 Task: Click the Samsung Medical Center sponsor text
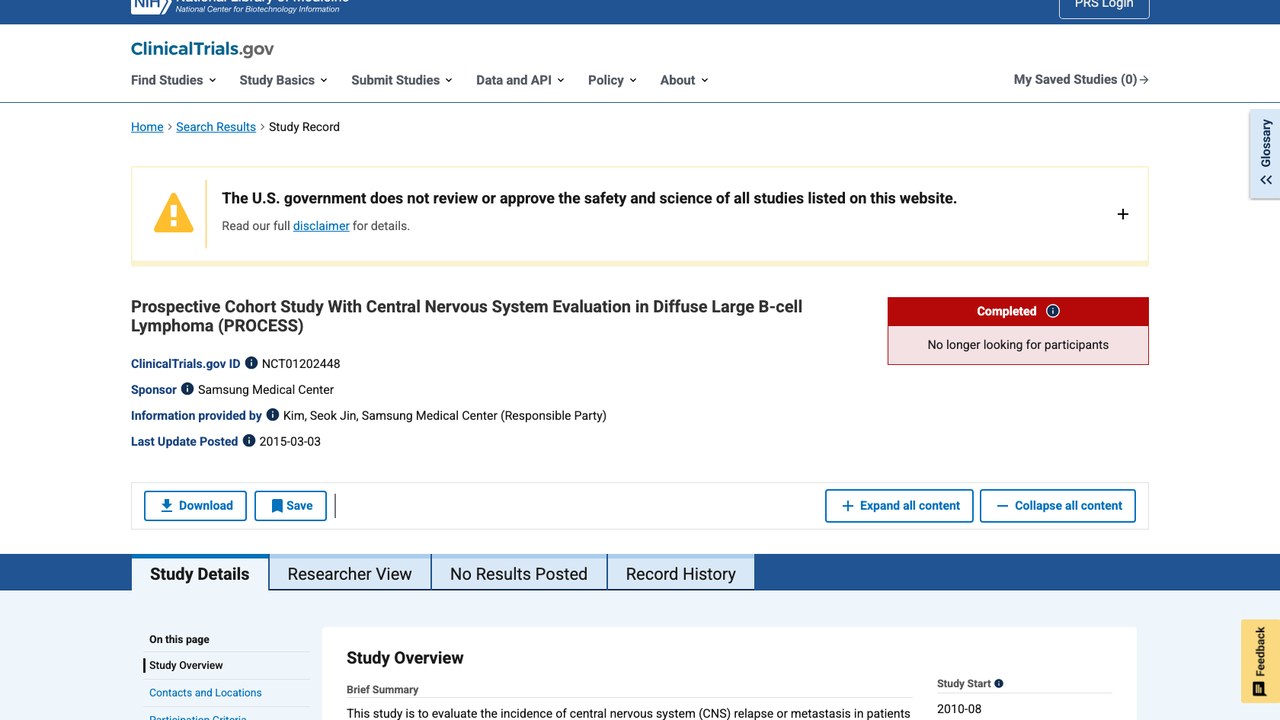[x=266, y=389]
